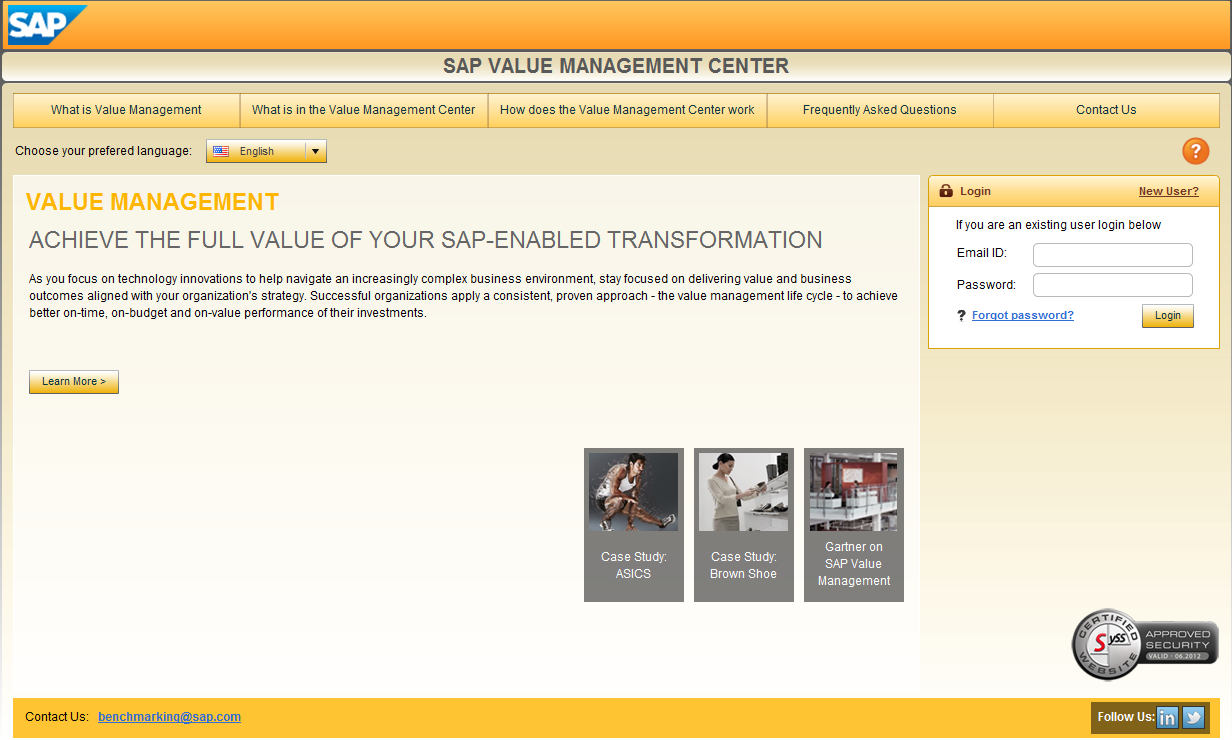Email benchmarking@sap.com via footer link
Image resolution: width=1232 pixels, height=740 pixels.
(169, 716)
